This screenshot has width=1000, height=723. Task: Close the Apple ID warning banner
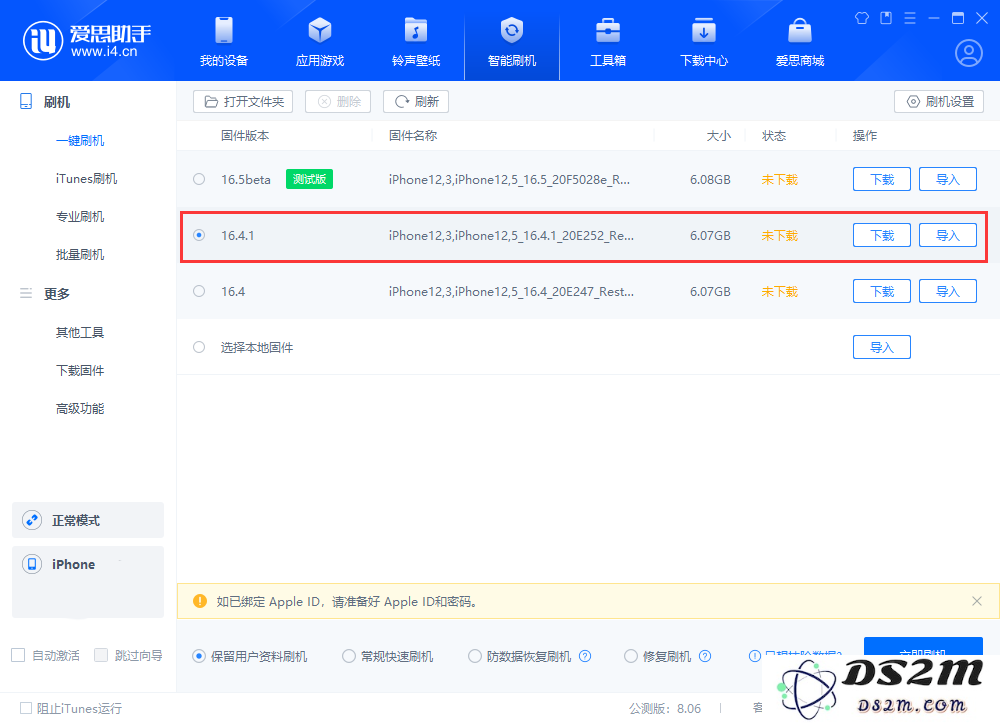coord(976,601)
